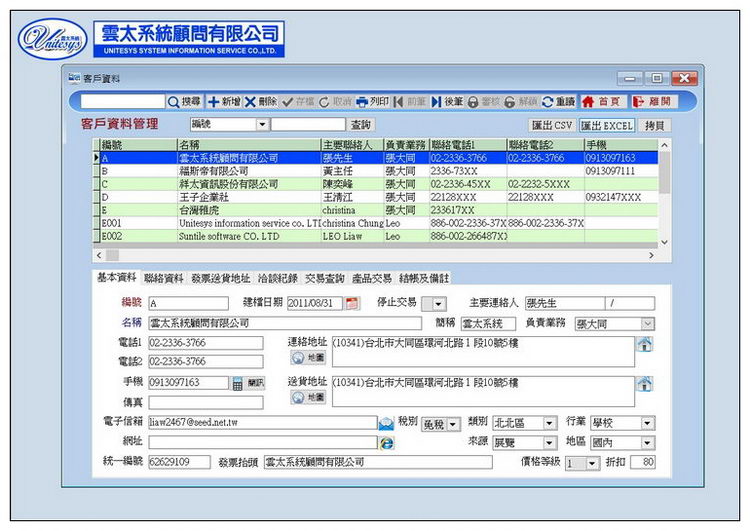Select row 王子企業社
Screen dimensions: 750x531
[x=375, y=197]
